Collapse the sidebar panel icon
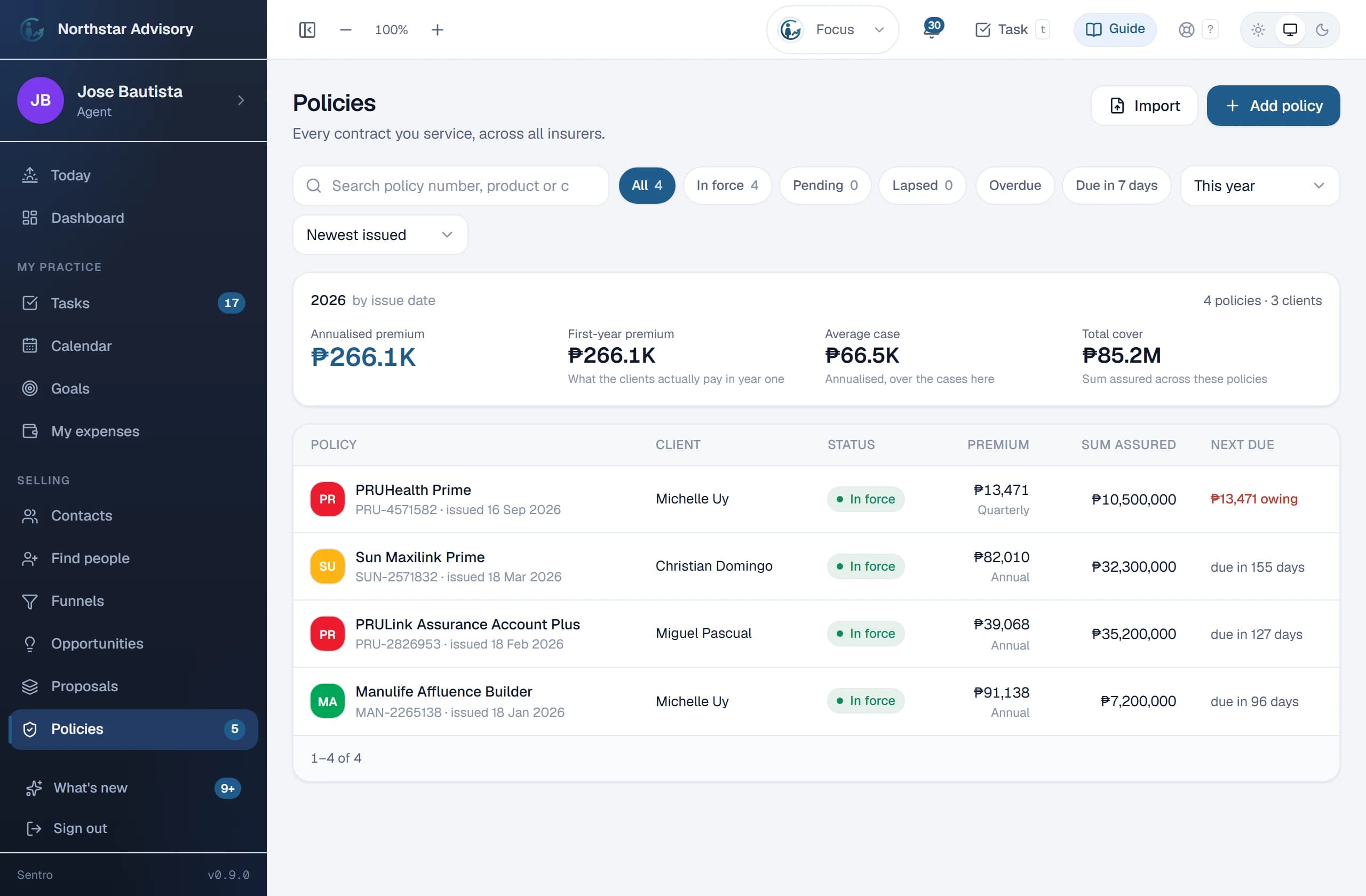This screenshot has height=896, width=1366. coord(307,29)
